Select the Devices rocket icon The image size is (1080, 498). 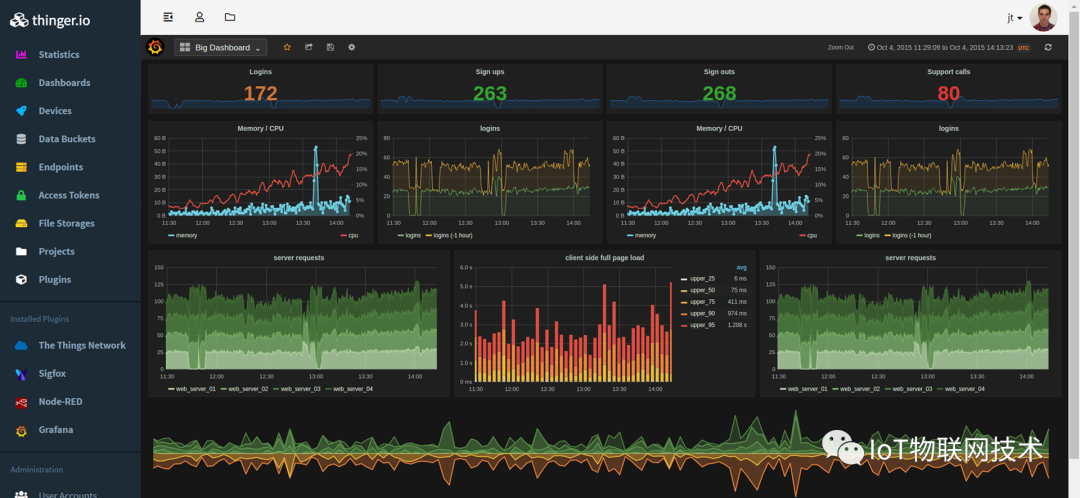[21, 111]
